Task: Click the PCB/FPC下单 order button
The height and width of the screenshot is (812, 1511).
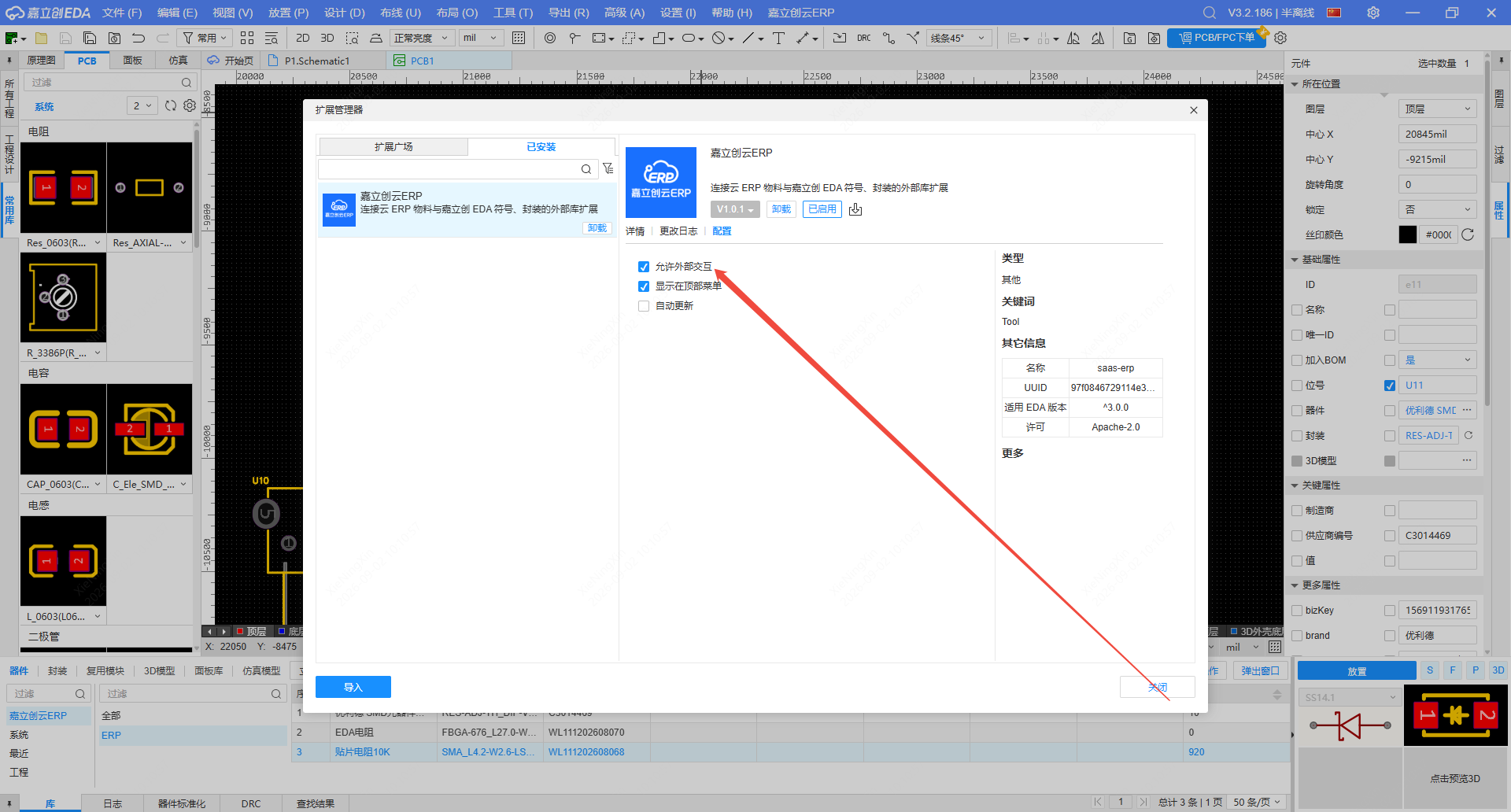Action: [1217, 38]
